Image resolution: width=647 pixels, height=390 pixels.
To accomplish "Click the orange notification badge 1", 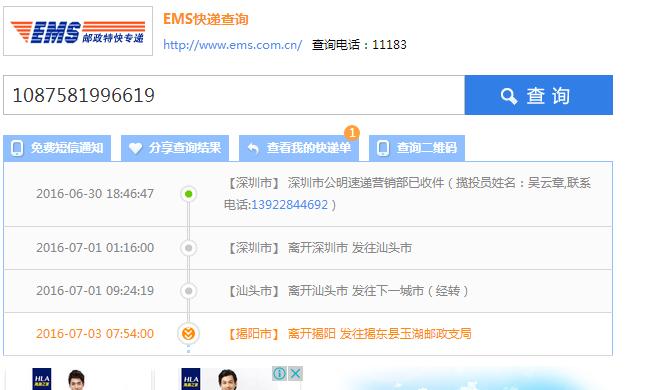I will (x=352, y=133).
